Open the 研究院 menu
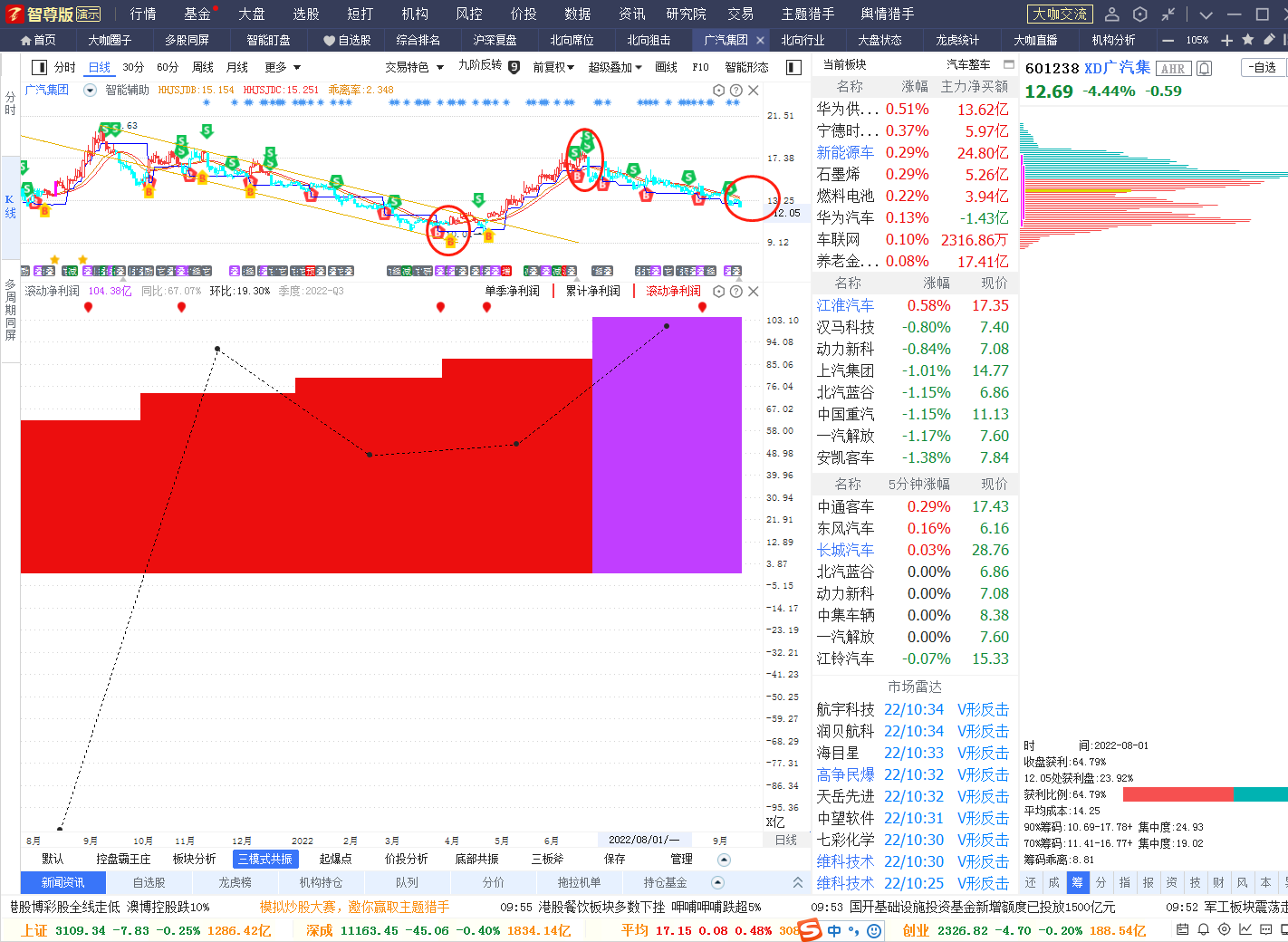The height and width of the screenshot is (942, 1288). pyautogui.click(x=686, y=14)
